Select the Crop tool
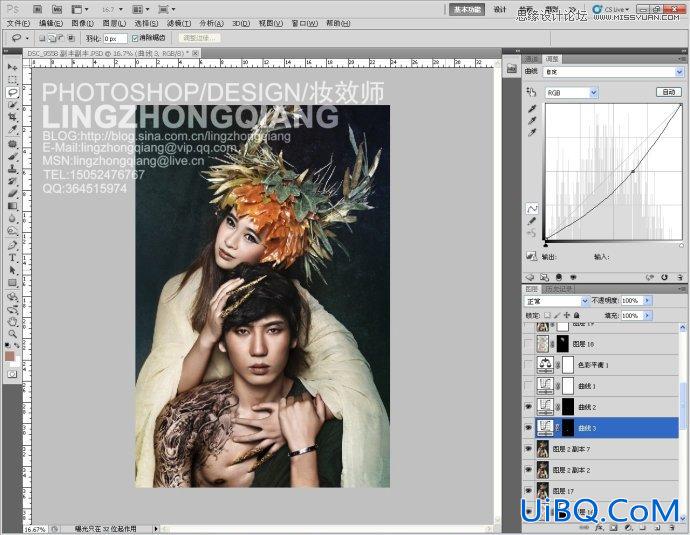Viewport: 690px width, 535px height. pyautogui.click(x=12, y=117)
